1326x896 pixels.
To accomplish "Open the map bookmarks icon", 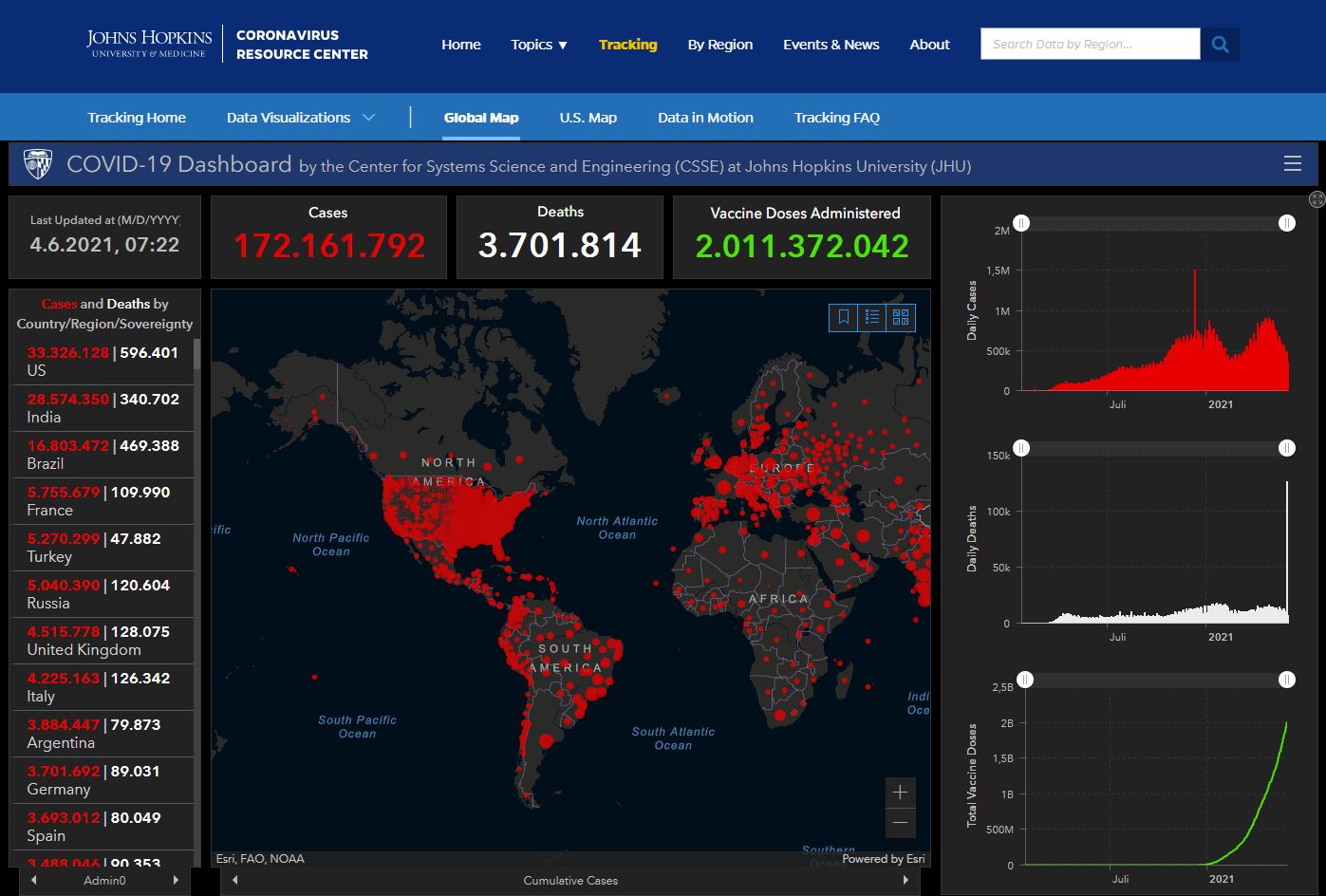I will pyautogui.click(x=843, y=317).
